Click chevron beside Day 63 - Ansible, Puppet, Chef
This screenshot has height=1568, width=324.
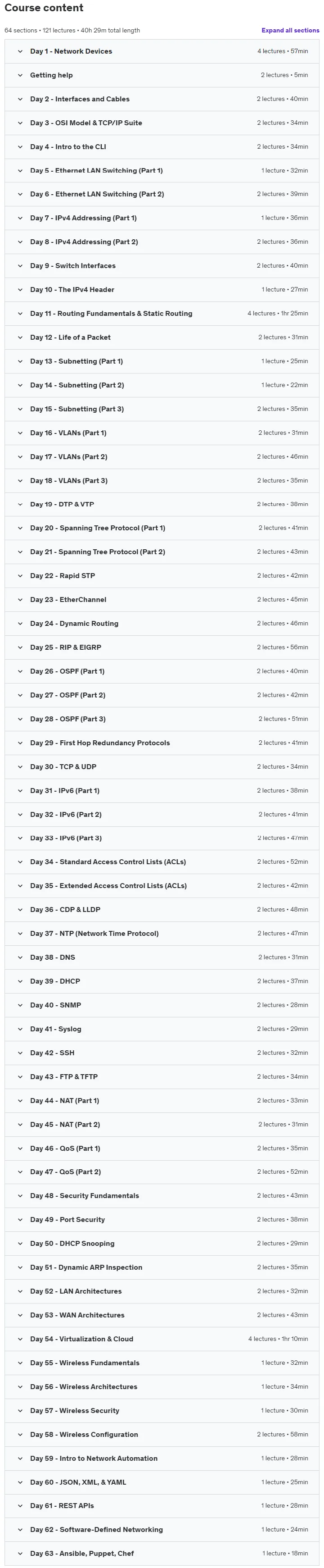pos(20,1553)
